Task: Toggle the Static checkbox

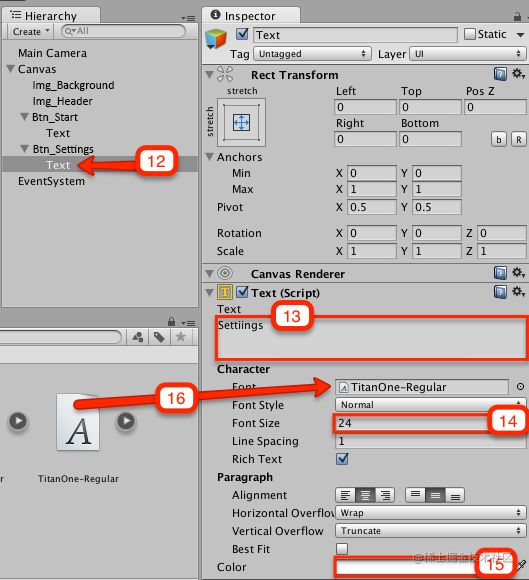Action: 470,34
